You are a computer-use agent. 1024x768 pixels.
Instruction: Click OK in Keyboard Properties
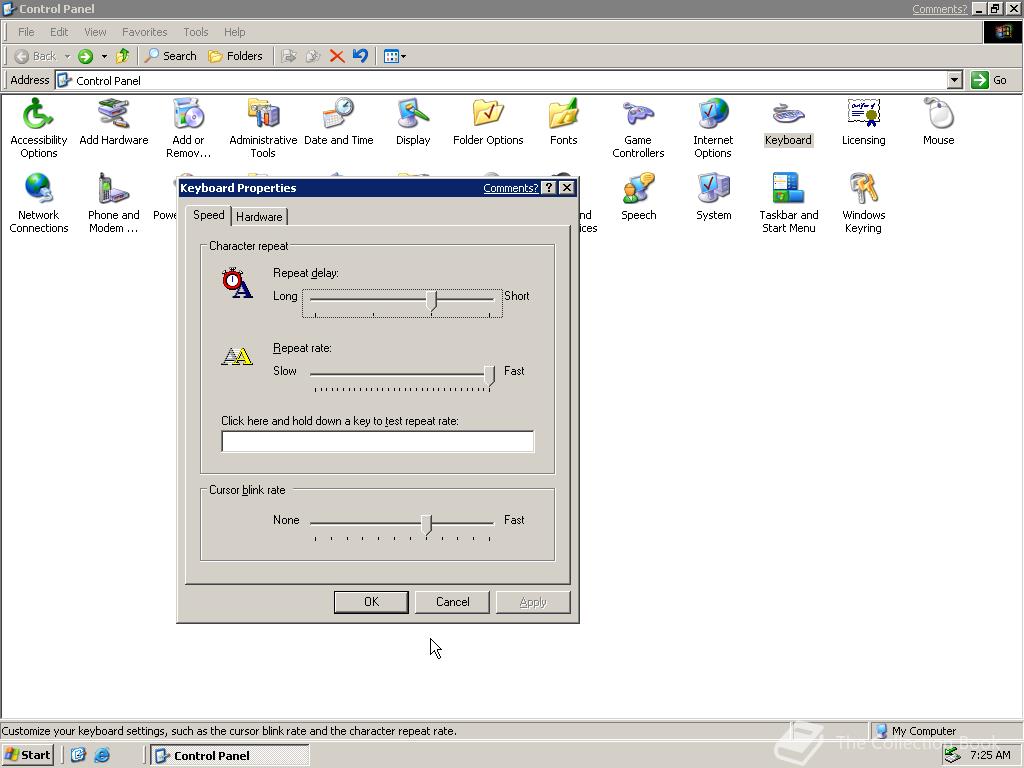click(x=371, y=602)
